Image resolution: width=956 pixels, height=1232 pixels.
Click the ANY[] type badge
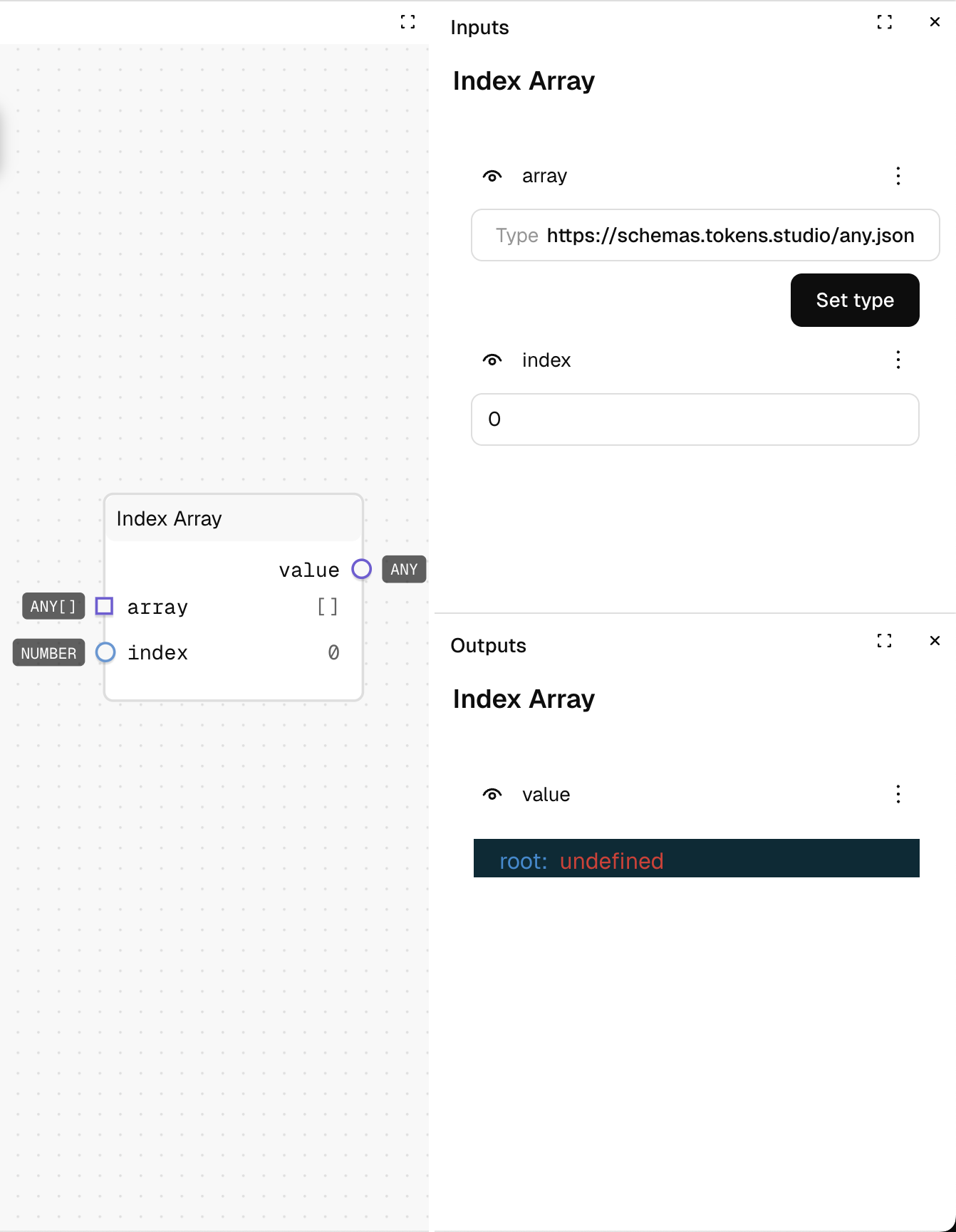pyautogui.click(x=53, y=606)
